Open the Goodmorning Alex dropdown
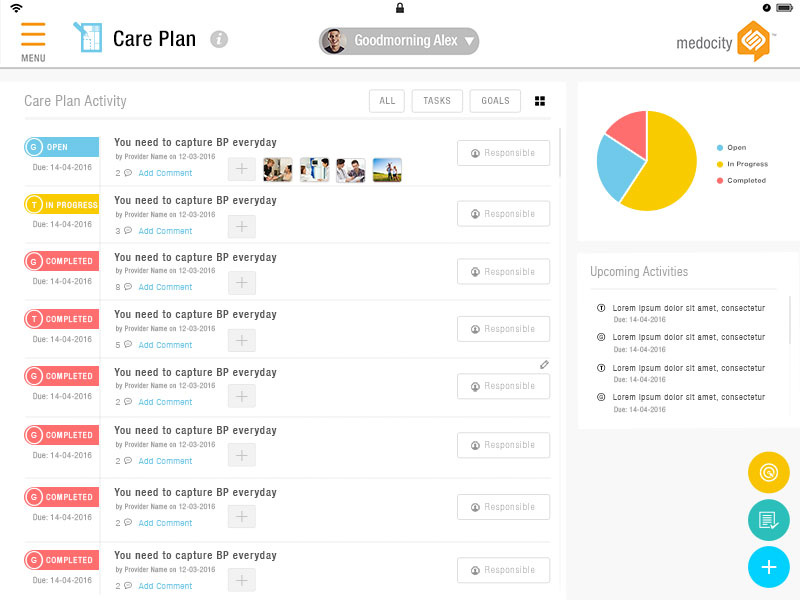This screenshot has width=800, height=600. [398, 41]
